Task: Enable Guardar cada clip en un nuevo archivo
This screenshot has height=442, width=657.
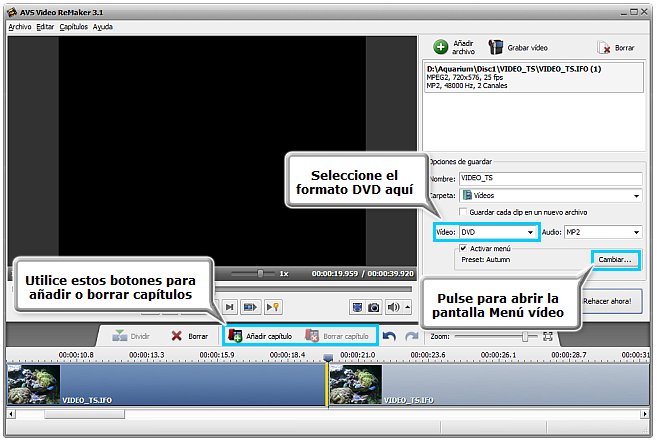Action: (x=463, y=212)
